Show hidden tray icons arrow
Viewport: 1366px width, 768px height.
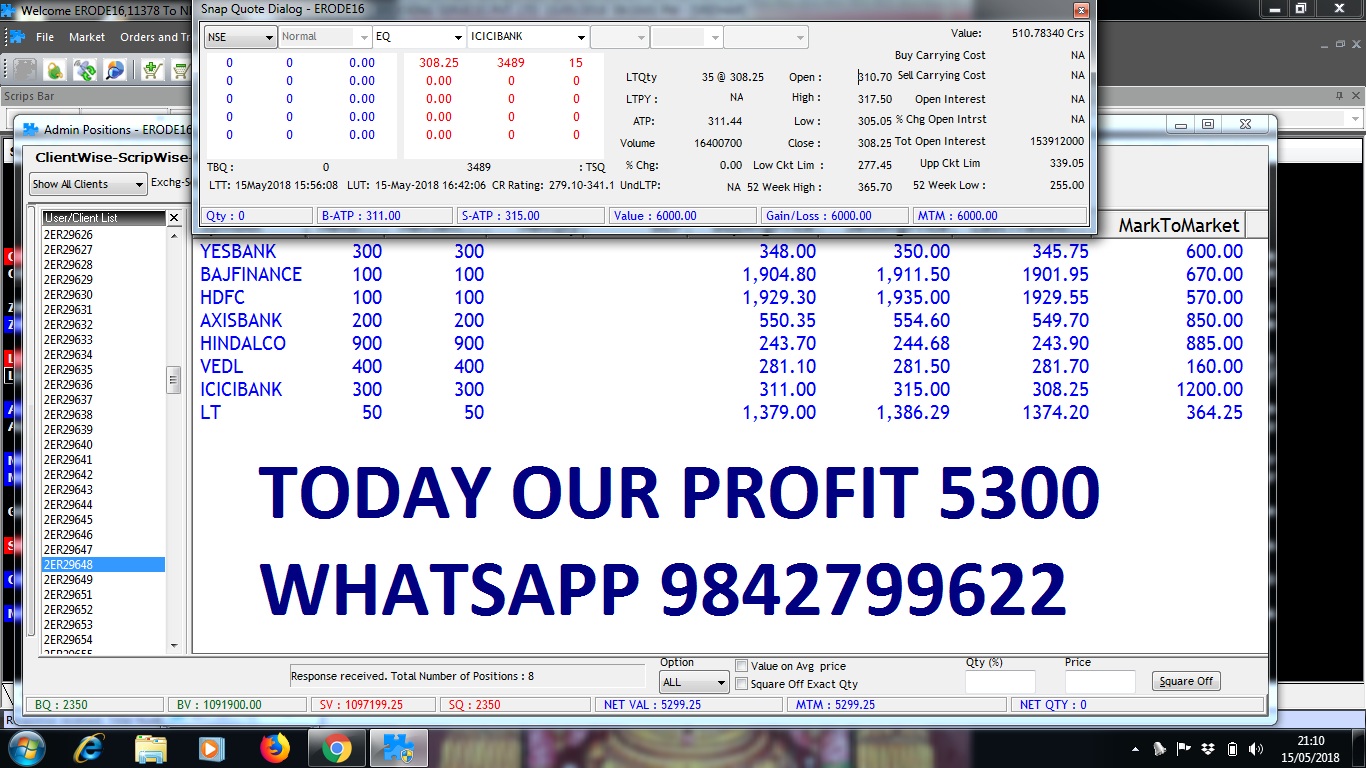pos(1135,748)
